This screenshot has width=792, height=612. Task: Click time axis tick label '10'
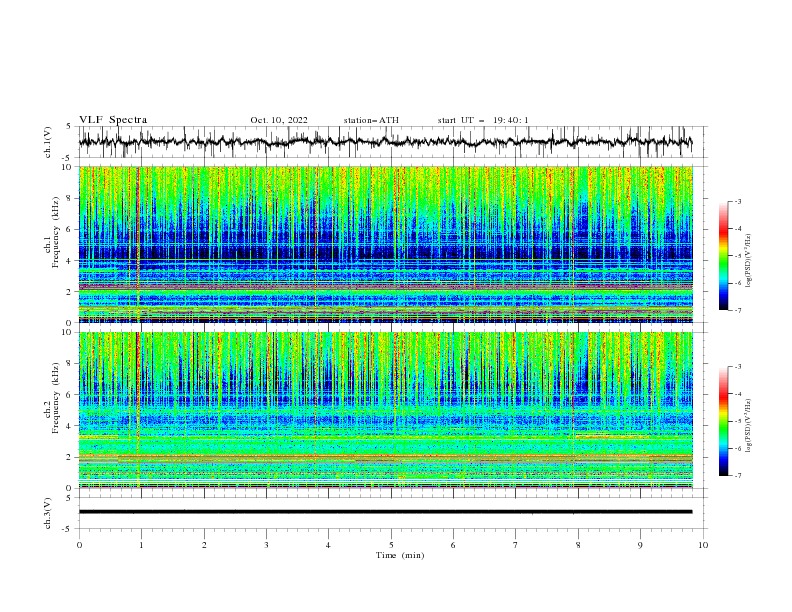coord(703,545)
